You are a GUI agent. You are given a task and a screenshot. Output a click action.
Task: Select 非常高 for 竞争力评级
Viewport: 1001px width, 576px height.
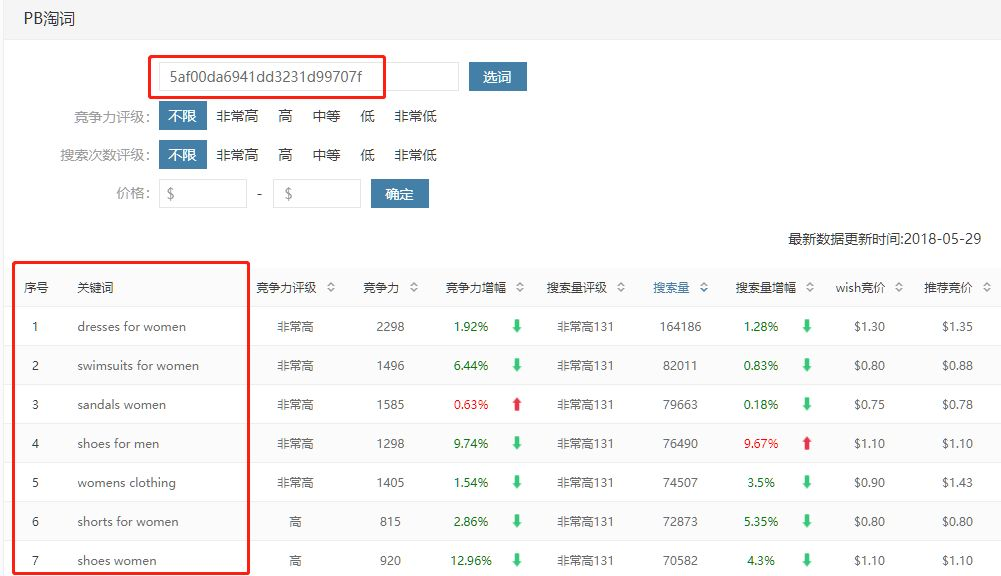[x=237, y=116]
